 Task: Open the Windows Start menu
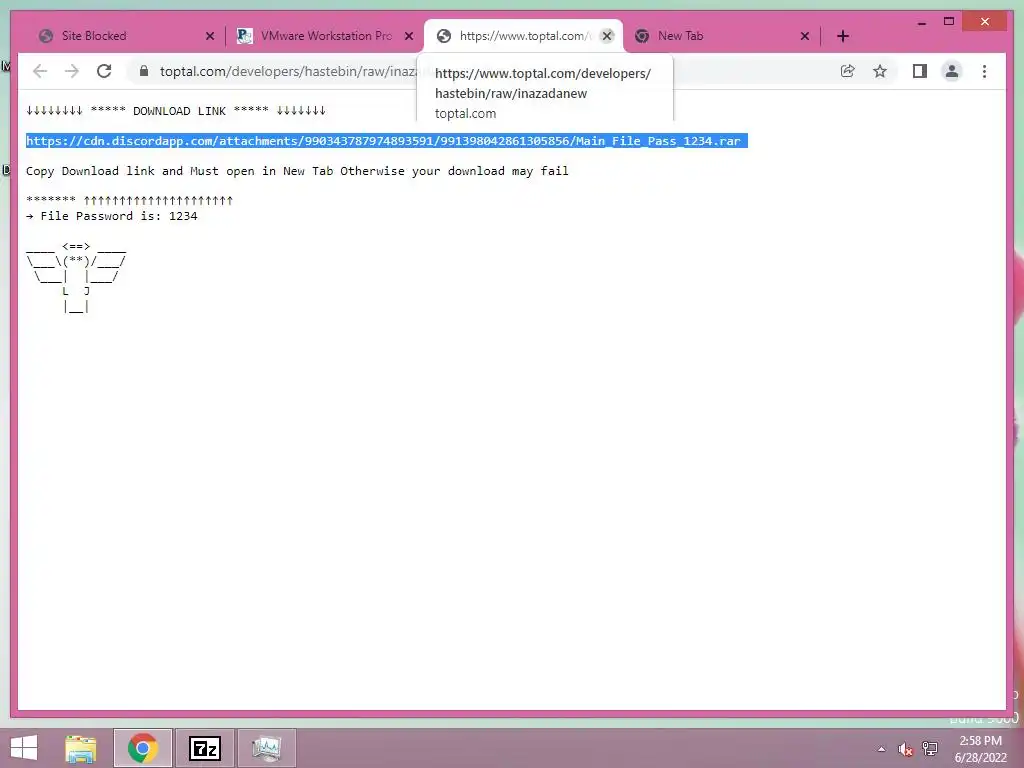click(24, 748)
